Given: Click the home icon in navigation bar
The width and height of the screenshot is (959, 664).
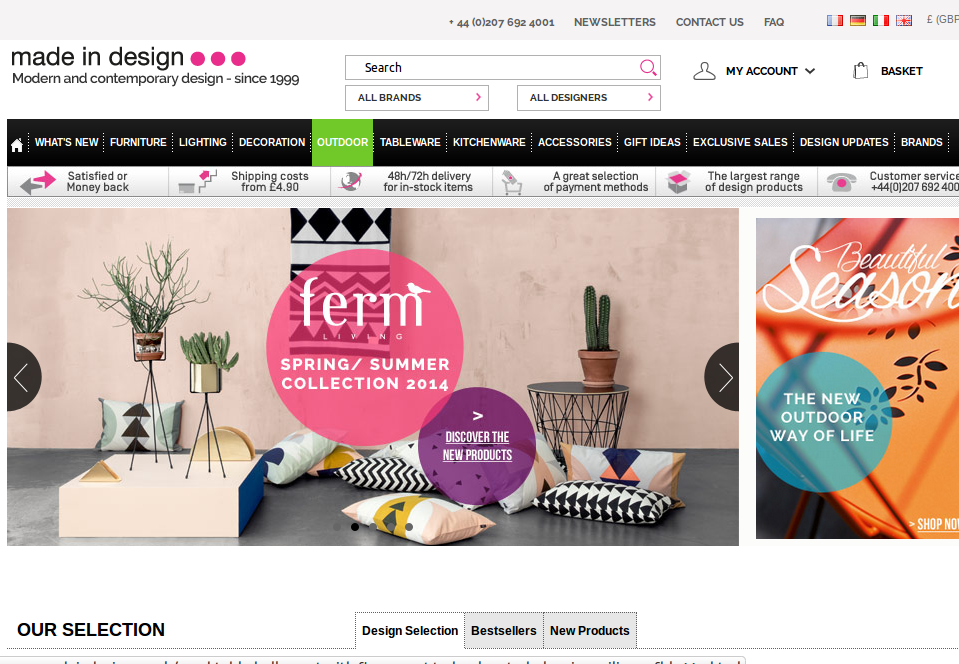Looking at the screenshot, I should point(17,145).
